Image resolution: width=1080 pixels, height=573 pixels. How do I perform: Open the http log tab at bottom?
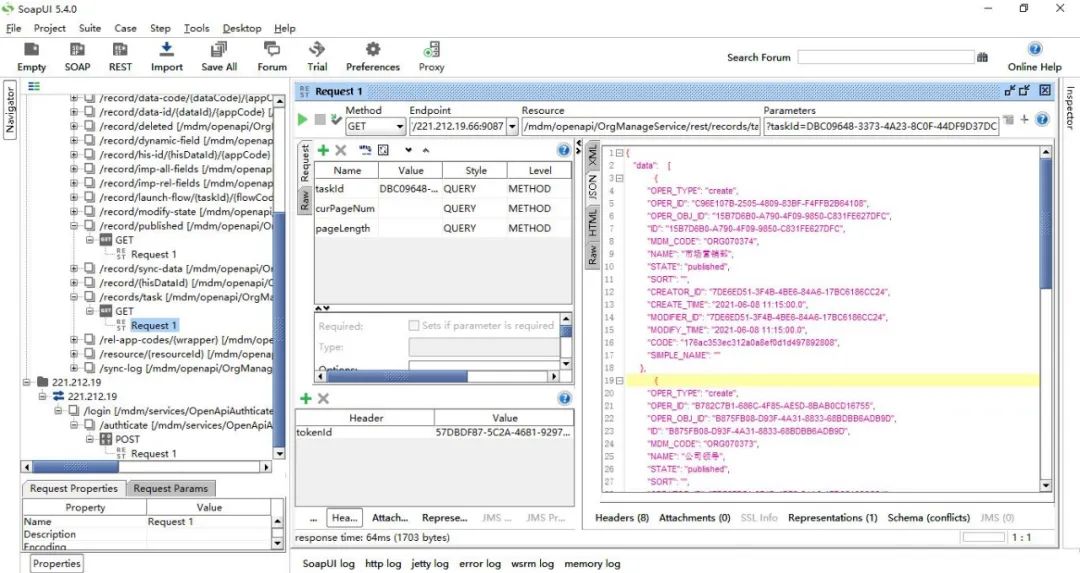point(383,564)
